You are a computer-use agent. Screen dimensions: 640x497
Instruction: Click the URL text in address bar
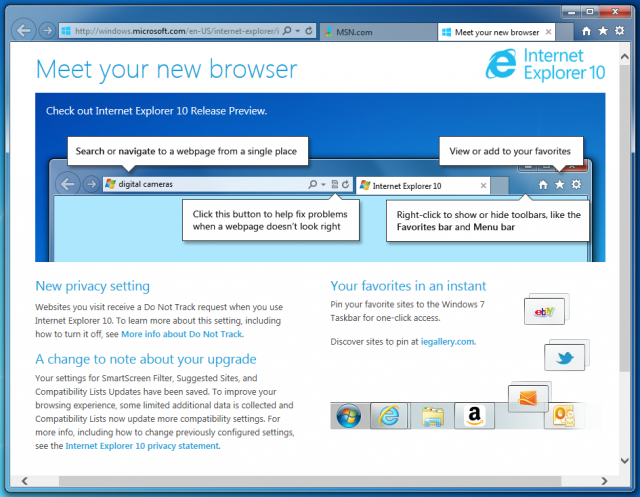click(177, 31)
